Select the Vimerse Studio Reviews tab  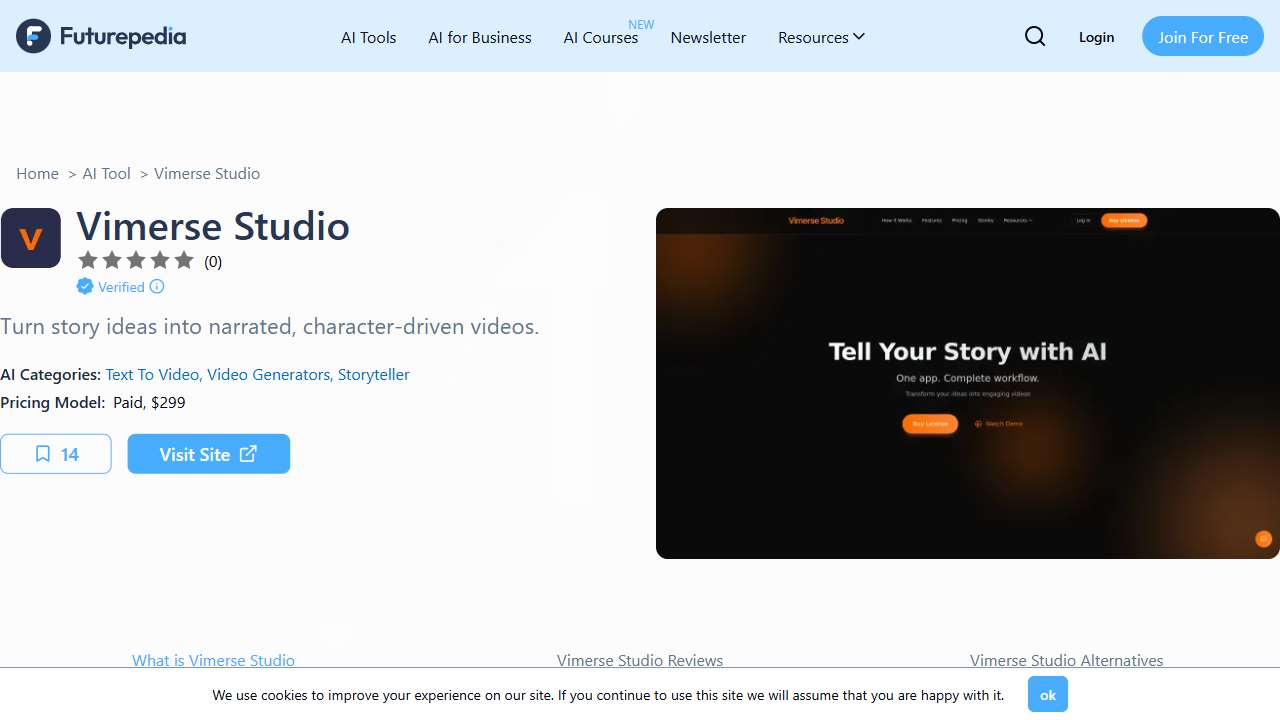pyautogui.click(x=640, y=660)
